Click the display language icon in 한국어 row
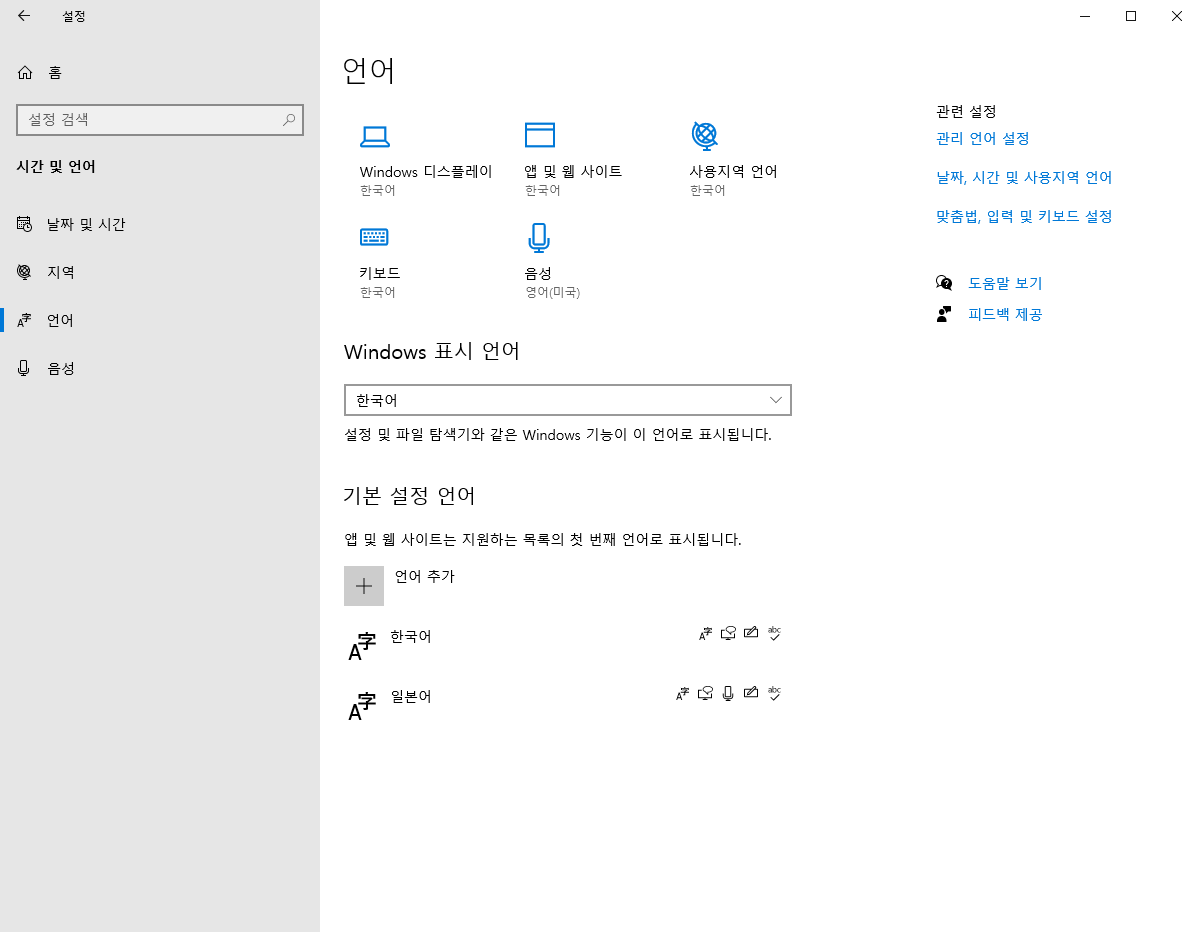The height and width of the screenshot is (932, 1200). click(x=706, y=633)
